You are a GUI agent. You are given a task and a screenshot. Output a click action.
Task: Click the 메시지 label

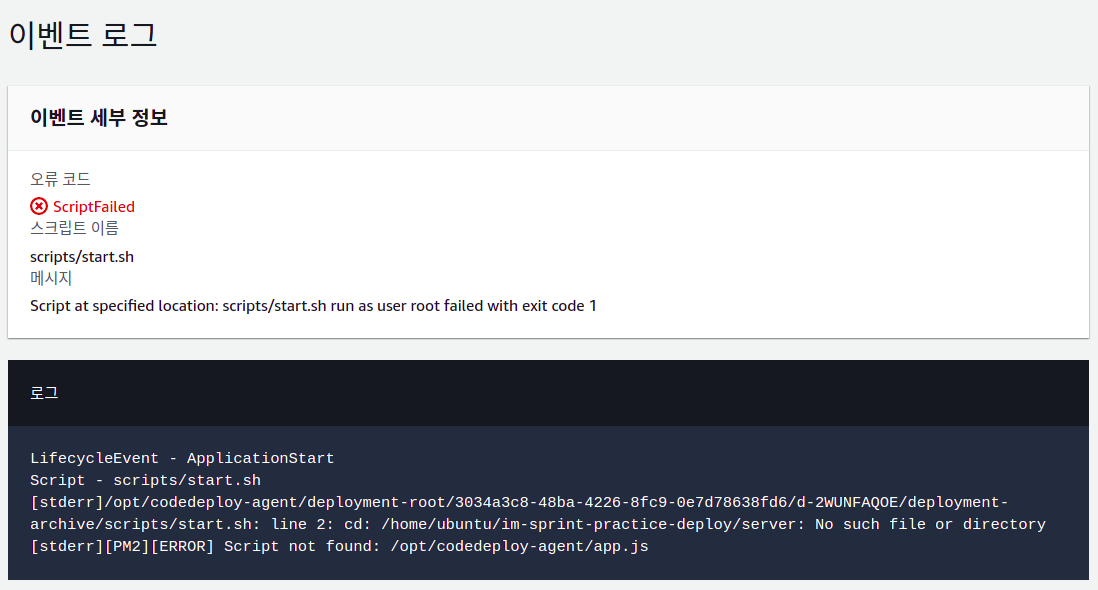[51, 278]
